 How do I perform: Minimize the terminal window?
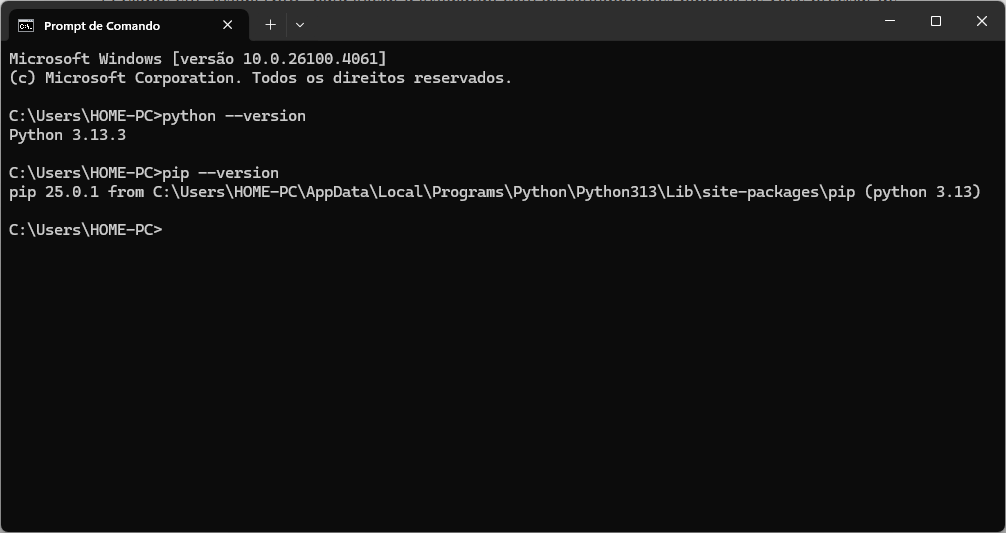[x=890, y=21]
